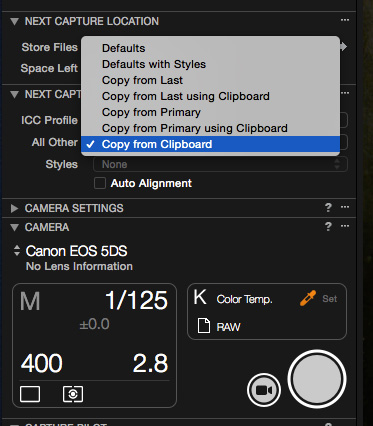The image size is (373, 426).
Task: Select Copy from Primary using Clipboard
Action: pyautogui.click(x=210, y=128)
